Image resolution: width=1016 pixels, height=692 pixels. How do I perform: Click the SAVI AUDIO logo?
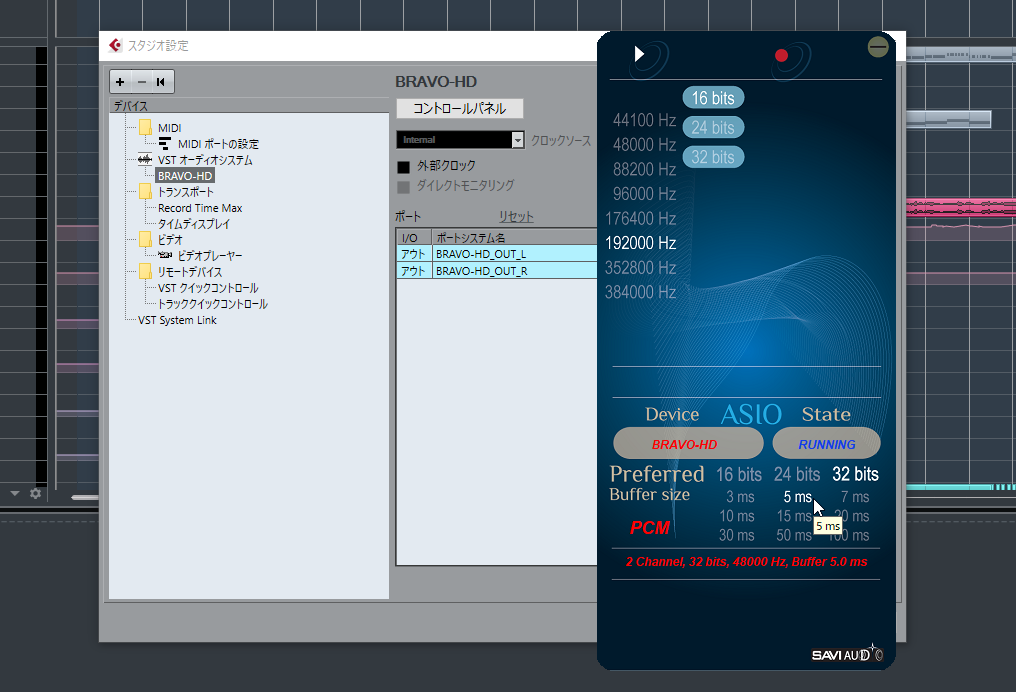846,654
